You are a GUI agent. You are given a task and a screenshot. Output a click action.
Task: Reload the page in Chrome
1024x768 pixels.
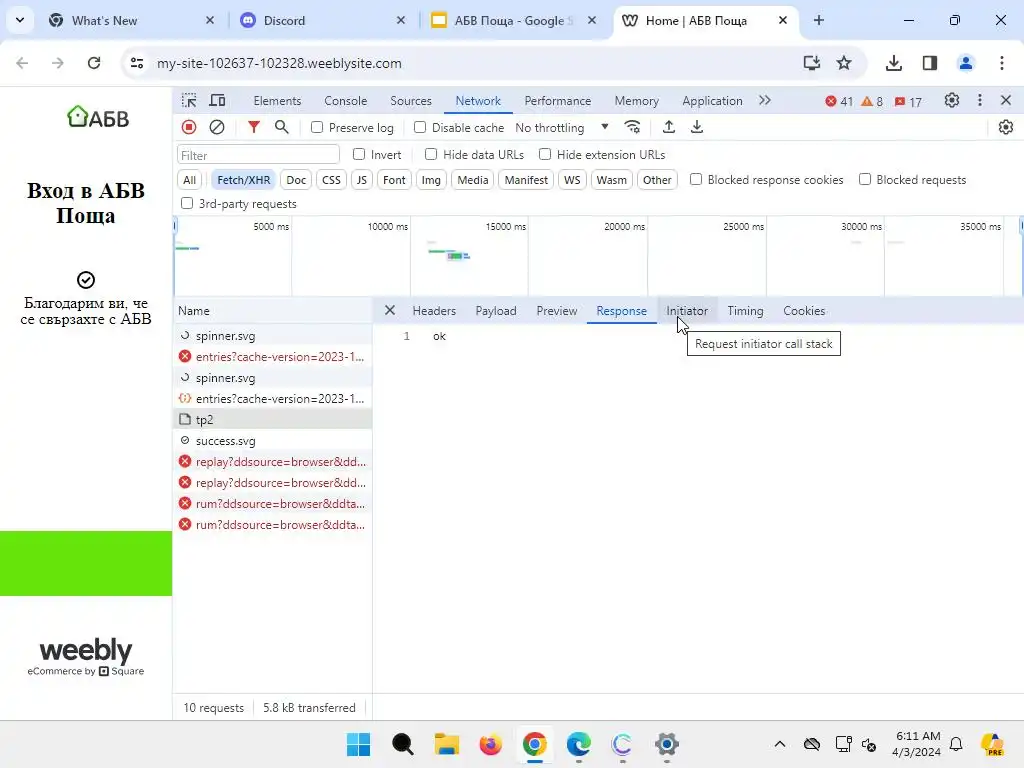[94, 63]
